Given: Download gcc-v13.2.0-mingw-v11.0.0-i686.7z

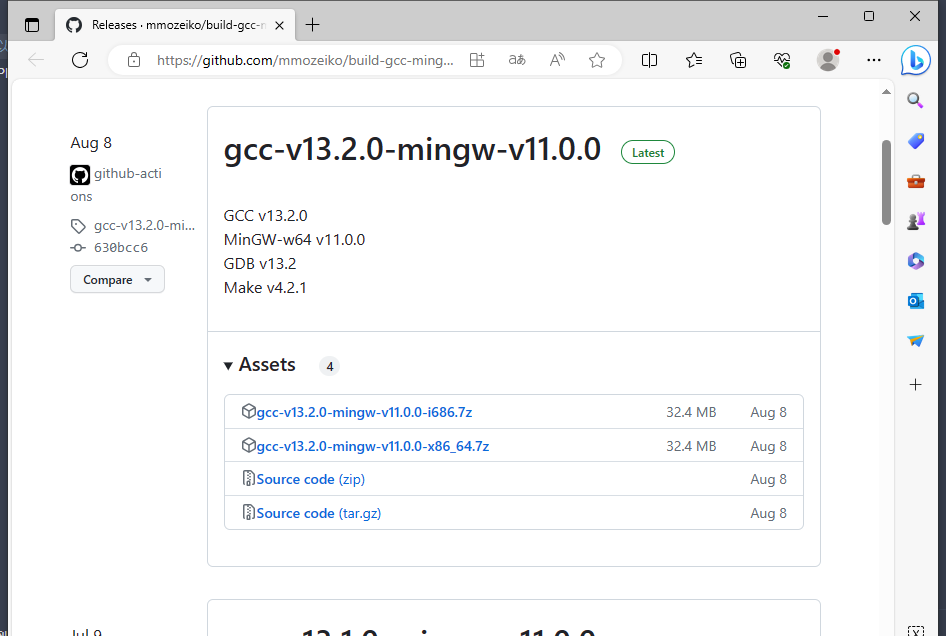Looking at the screenshot, I should [x=364, y=412].
